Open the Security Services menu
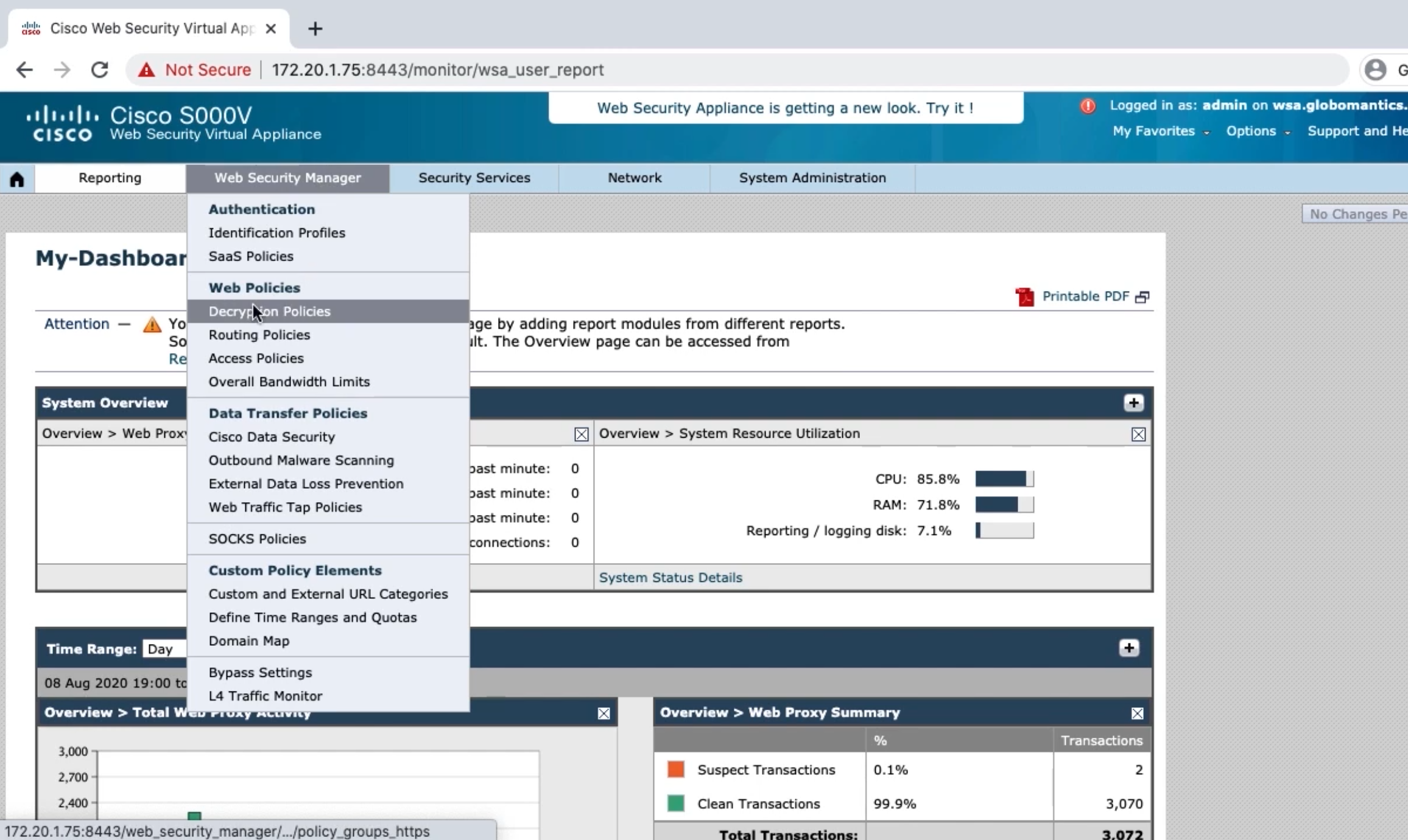The height and width of the screenshot is (840, 1408). coord(474,178)
